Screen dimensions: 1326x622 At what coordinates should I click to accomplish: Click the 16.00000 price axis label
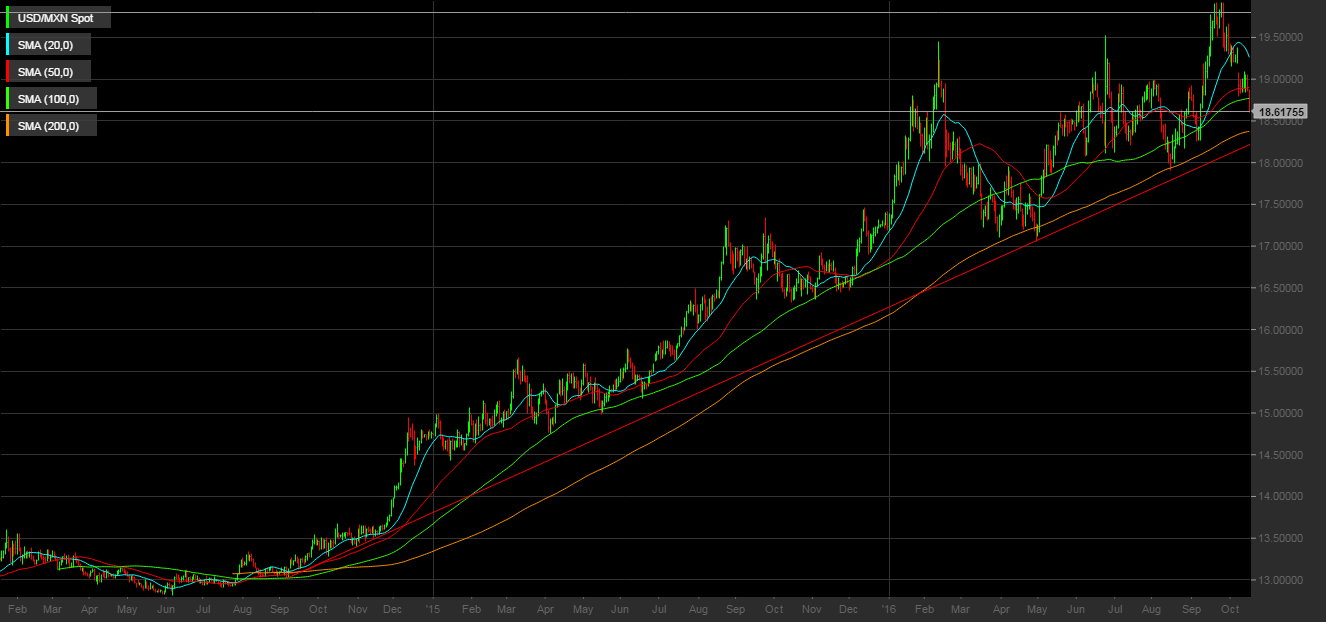coord(1280,330)
